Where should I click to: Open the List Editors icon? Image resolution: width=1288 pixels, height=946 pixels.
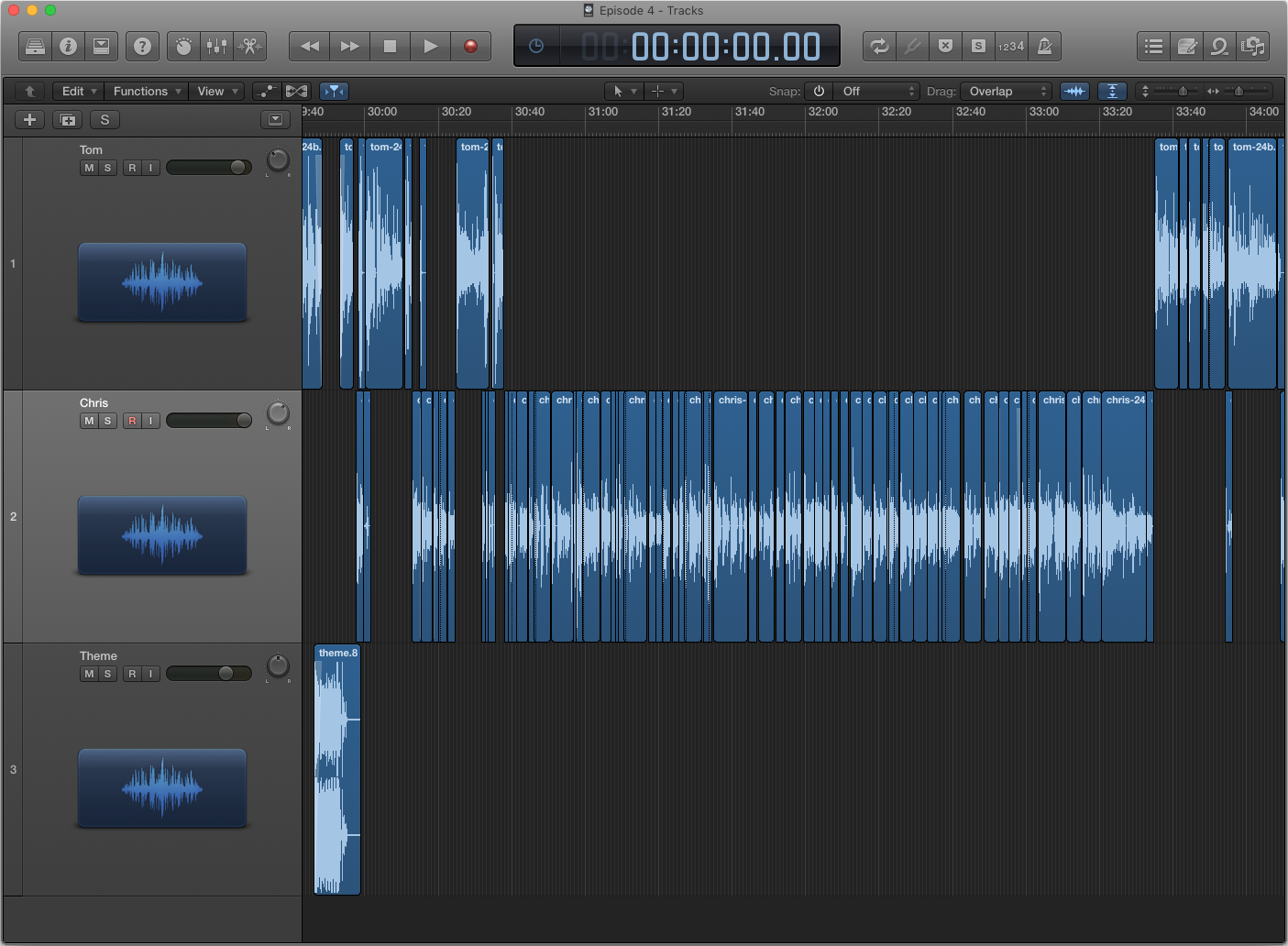click(1154, 46)
